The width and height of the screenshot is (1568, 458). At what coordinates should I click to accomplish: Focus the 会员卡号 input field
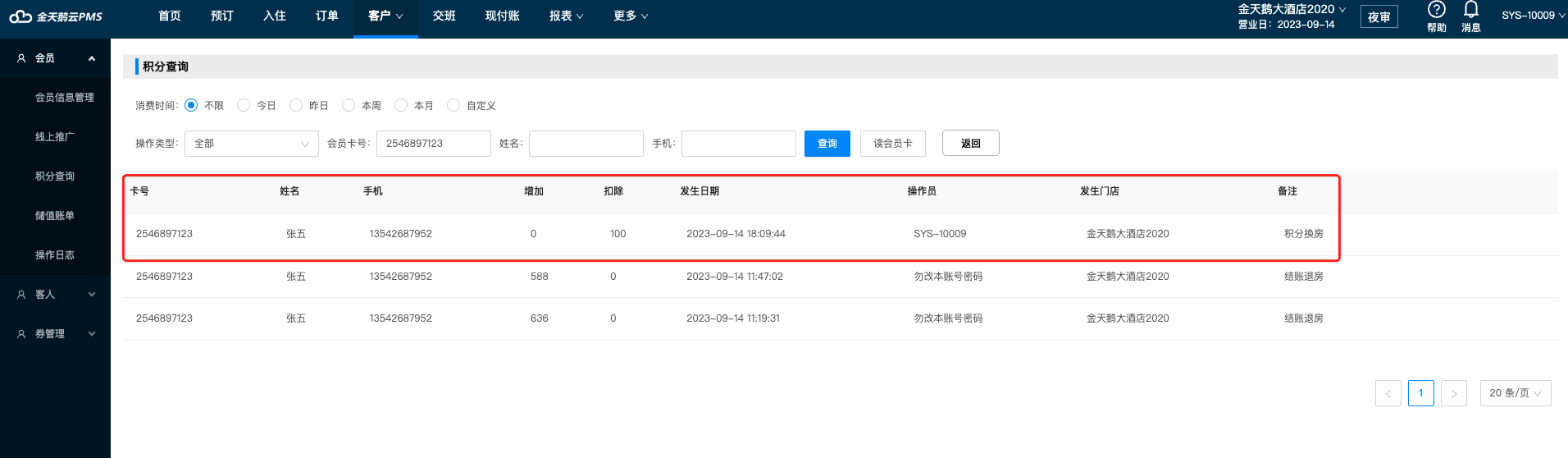pyautogui.click(x=434, y=144)
